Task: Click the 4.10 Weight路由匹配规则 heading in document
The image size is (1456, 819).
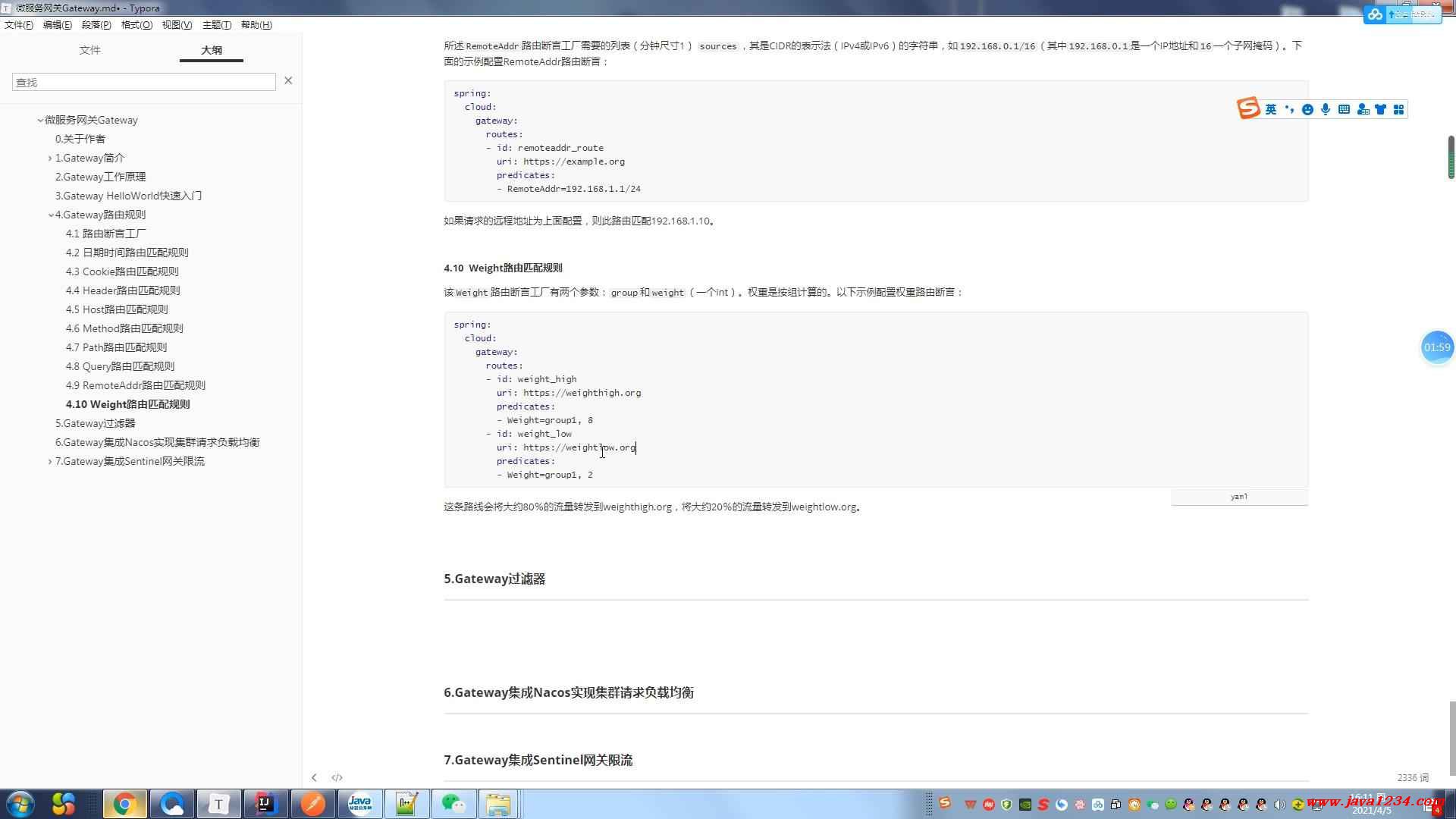Action: tap(503, 268)
